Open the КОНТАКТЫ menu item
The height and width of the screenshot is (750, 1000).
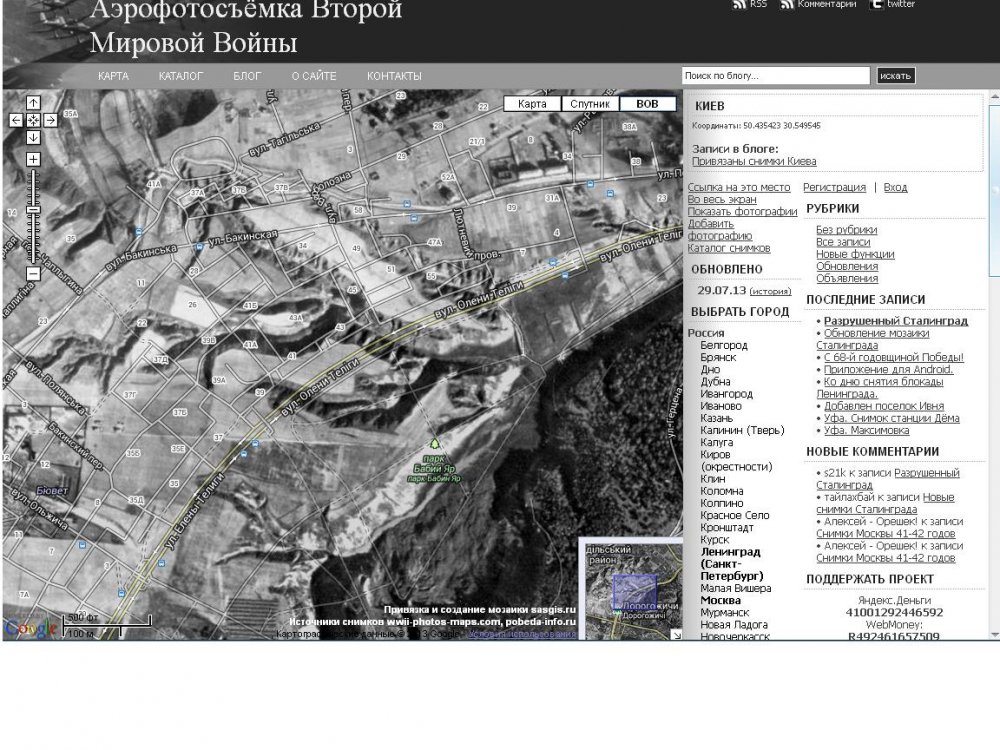click(x=394, y=76)
